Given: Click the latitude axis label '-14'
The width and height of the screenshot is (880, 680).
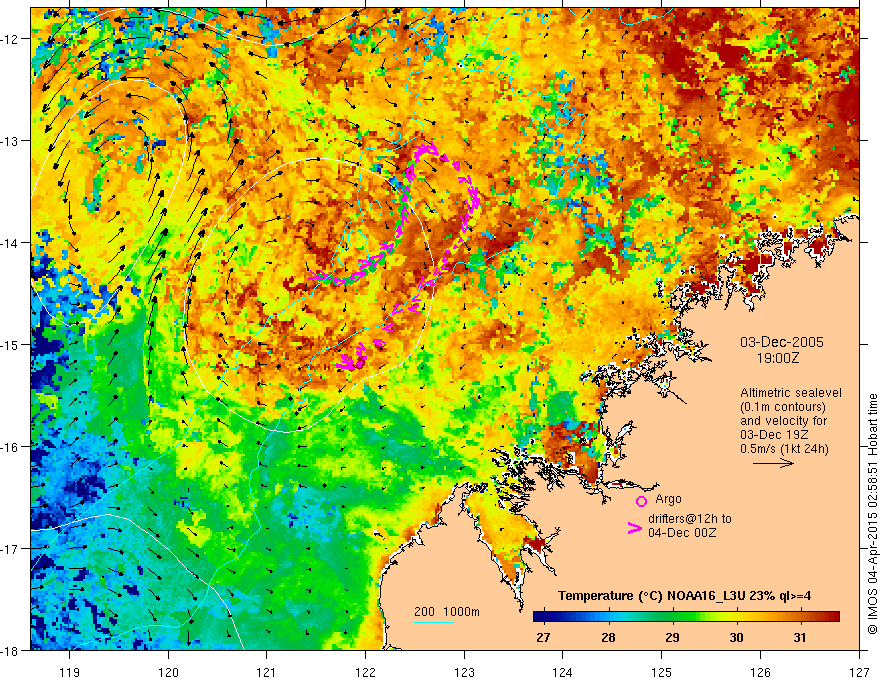Looking at the screenshot, I should 11,243.
